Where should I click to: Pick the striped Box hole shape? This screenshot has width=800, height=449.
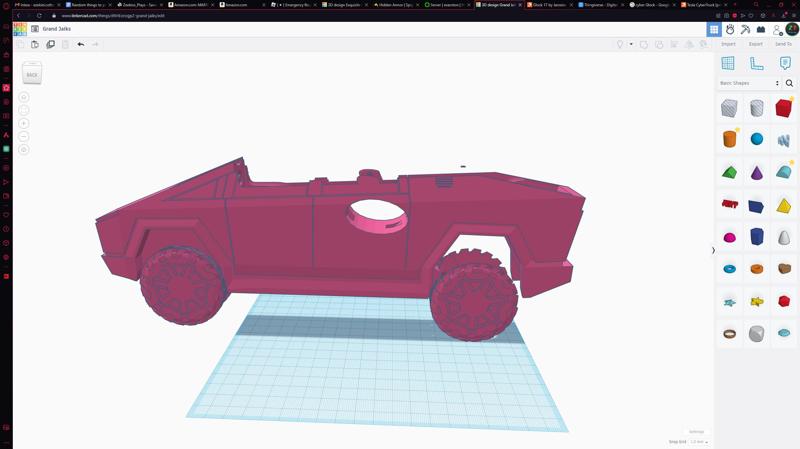[x=730, y=108]
